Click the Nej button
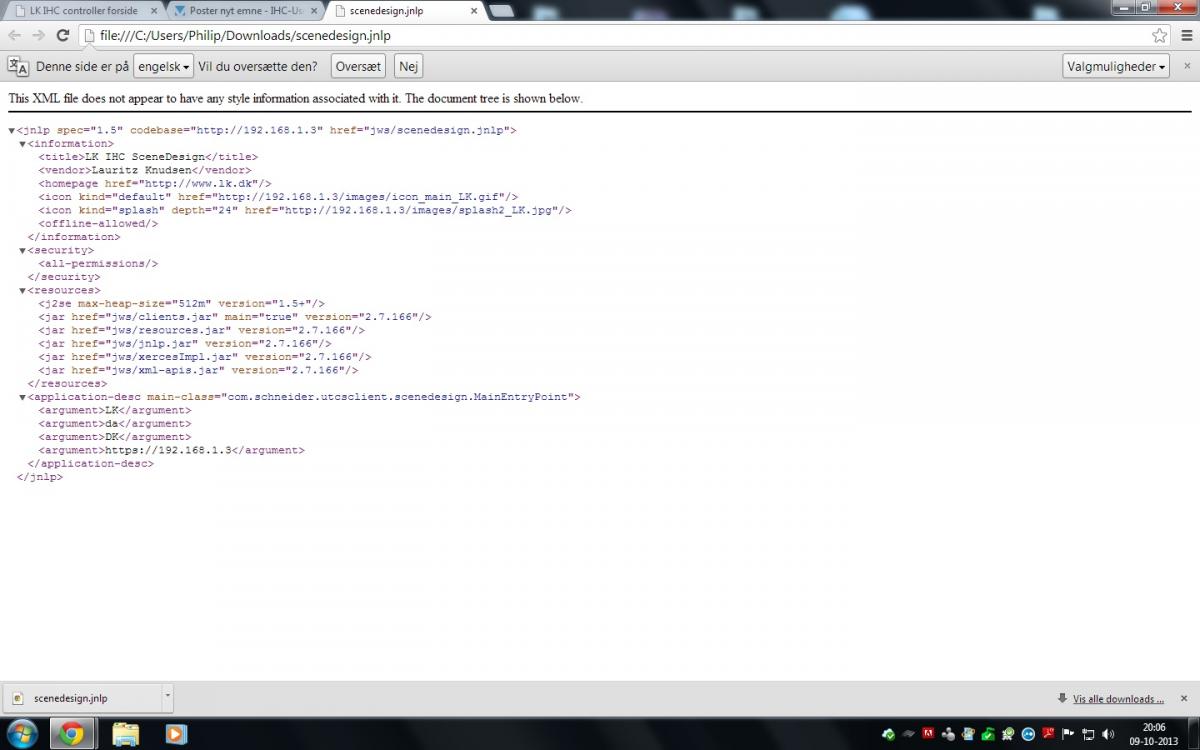This screenshot has width=1200, height=750. pos(408,66)
